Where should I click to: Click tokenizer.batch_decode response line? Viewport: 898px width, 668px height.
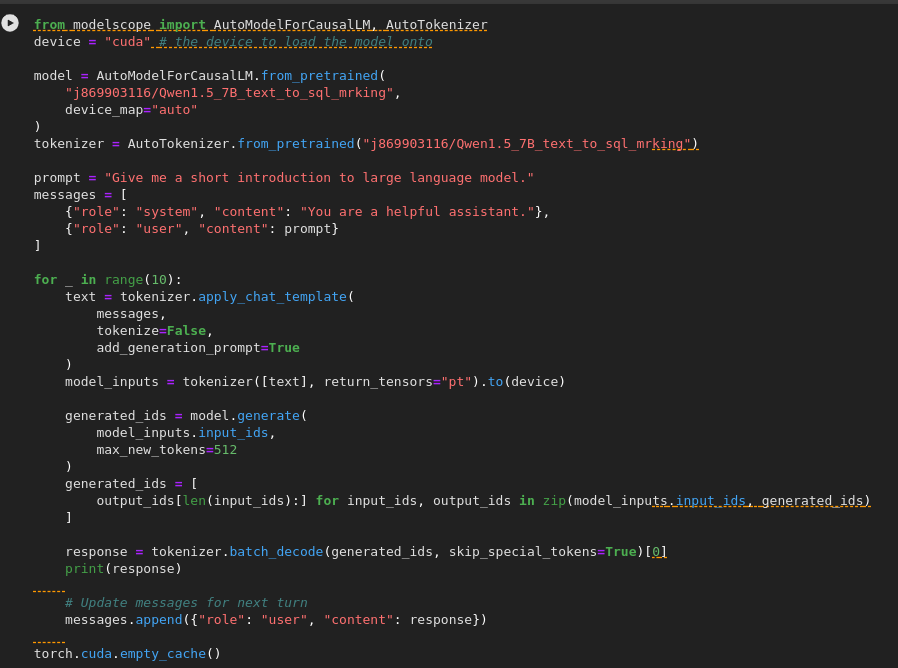click(366, 552)
